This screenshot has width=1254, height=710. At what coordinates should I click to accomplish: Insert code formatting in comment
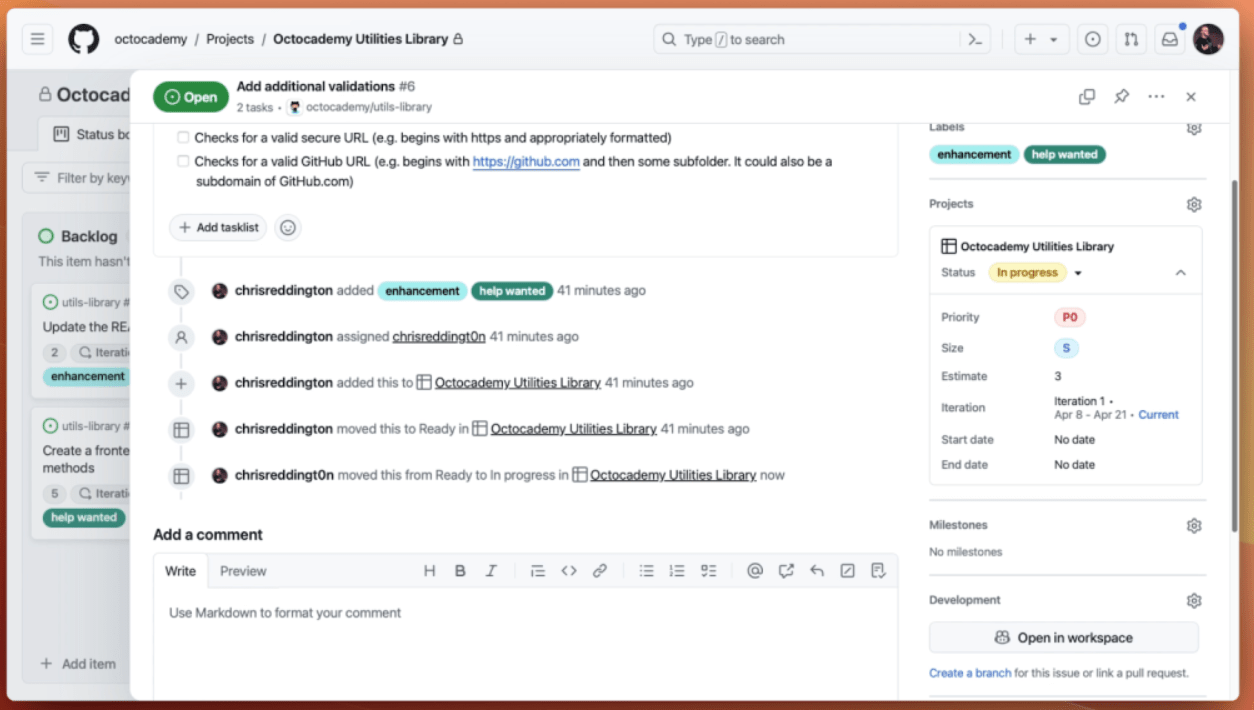click(569, 571)
